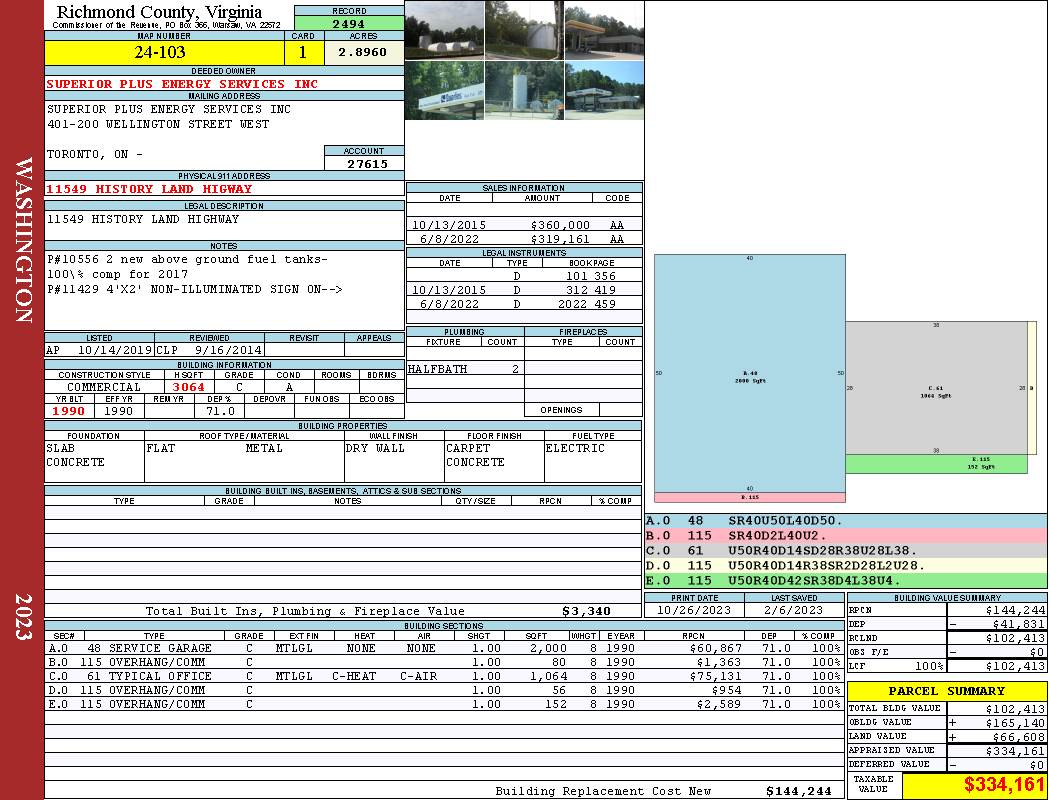Click SERVICE GARAGE building section row
1050x800 pixels.
[443, 648]
